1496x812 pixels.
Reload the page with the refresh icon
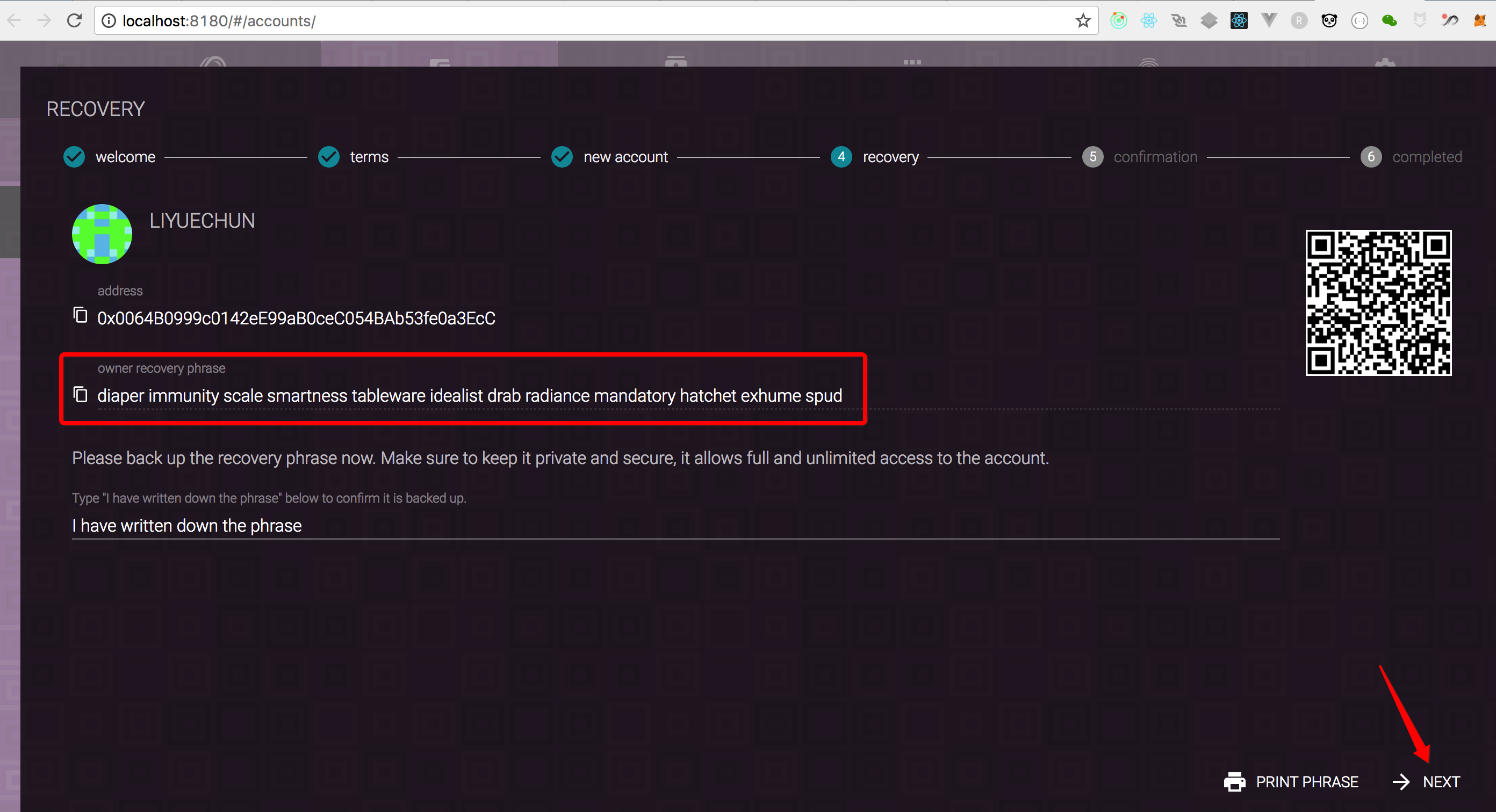pos(74,21)
